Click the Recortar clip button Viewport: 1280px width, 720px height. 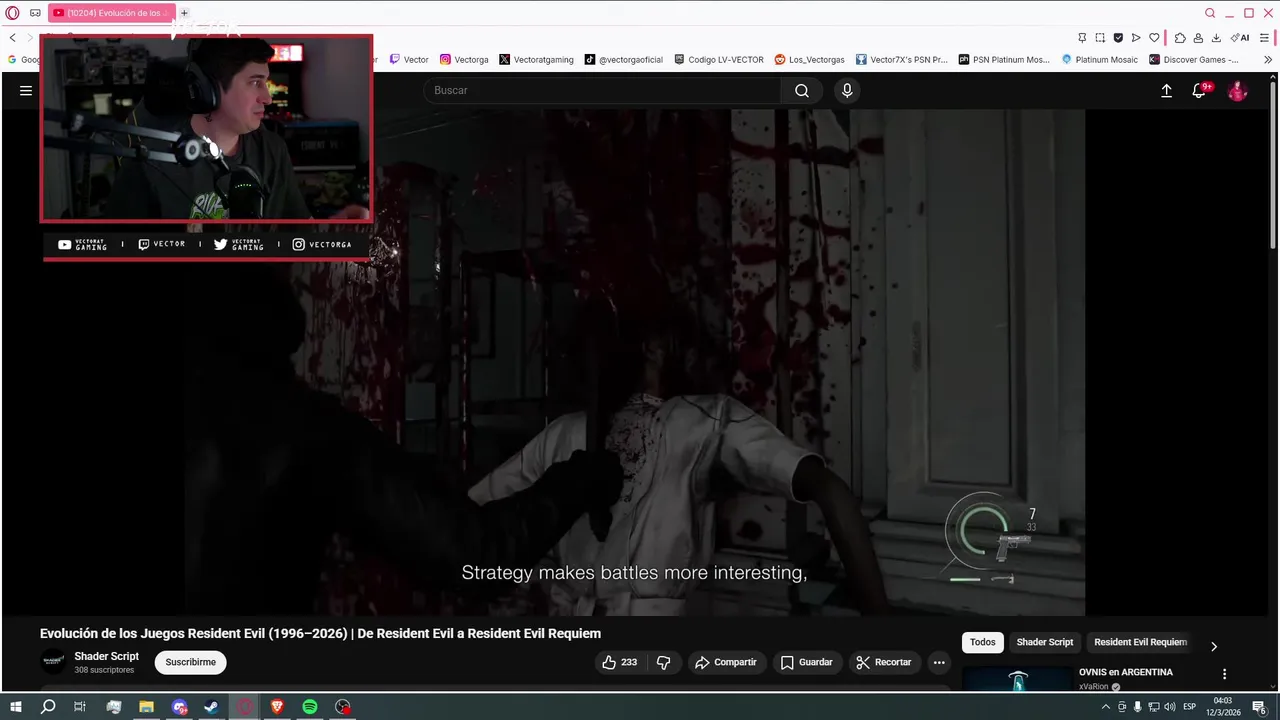[x=884, y=662]
